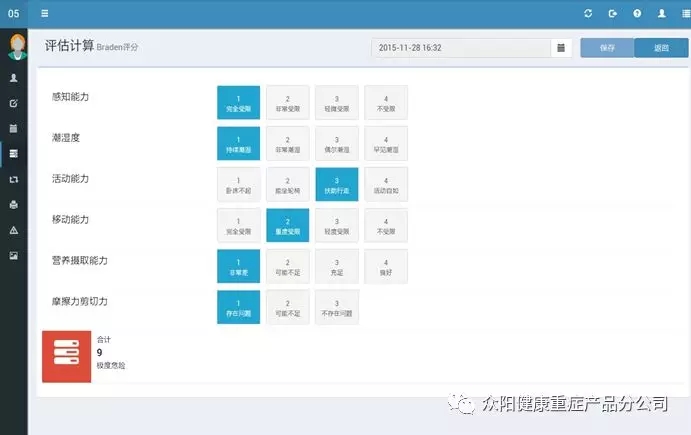Image resolution: width=691 pixels, height=435 pixels.
Task: Select score 4 活动自如 for 活动能力
Action: click(385, 184)
